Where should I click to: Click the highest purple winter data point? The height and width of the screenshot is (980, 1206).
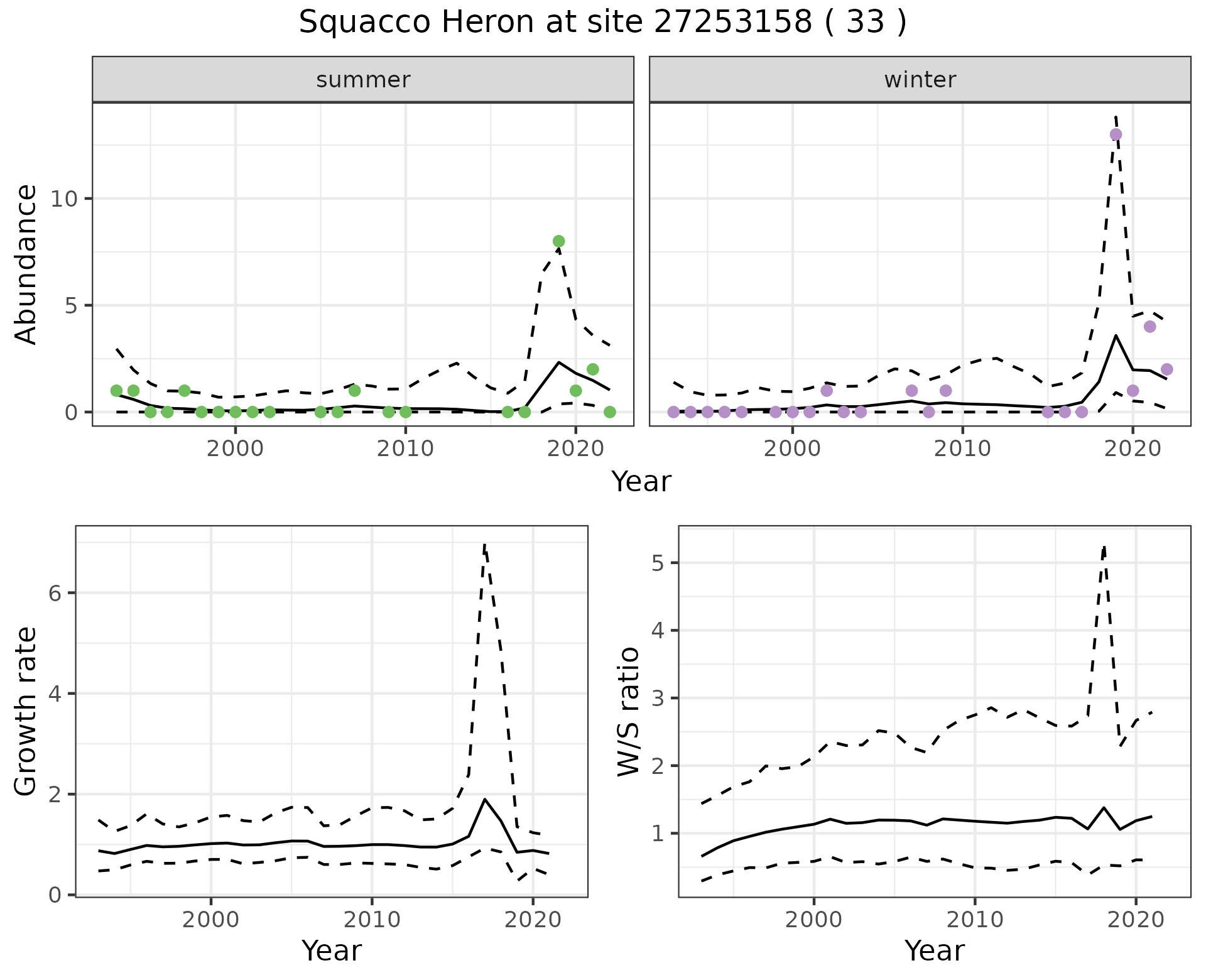[1116, 134]
